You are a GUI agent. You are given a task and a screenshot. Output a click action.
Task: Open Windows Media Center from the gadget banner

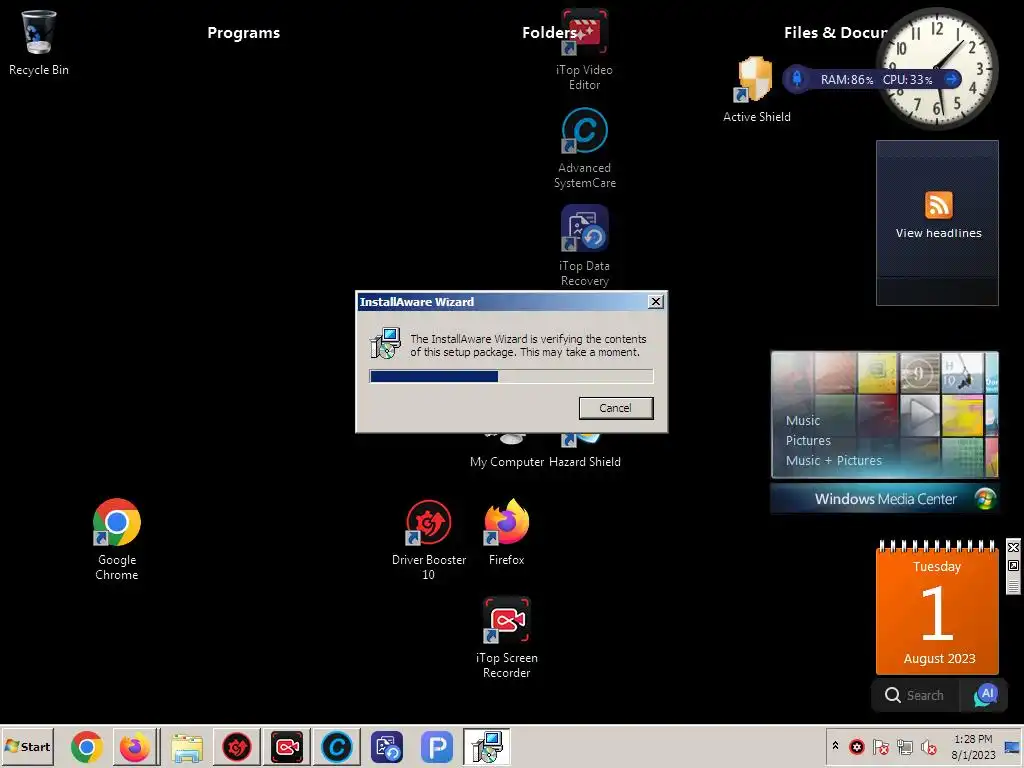885,499
